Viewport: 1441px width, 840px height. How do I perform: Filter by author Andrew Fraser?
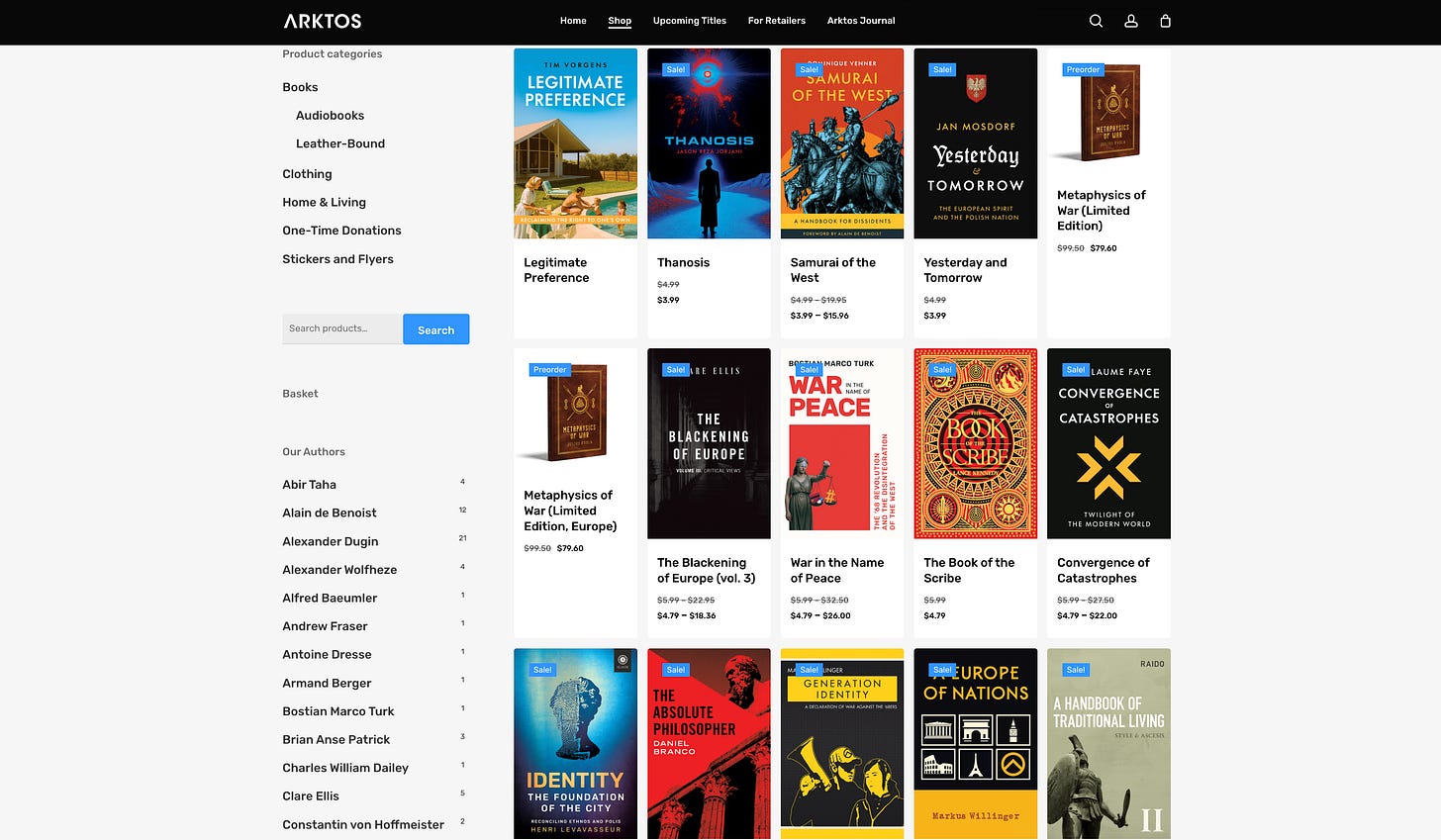click(x=325, y=626)
